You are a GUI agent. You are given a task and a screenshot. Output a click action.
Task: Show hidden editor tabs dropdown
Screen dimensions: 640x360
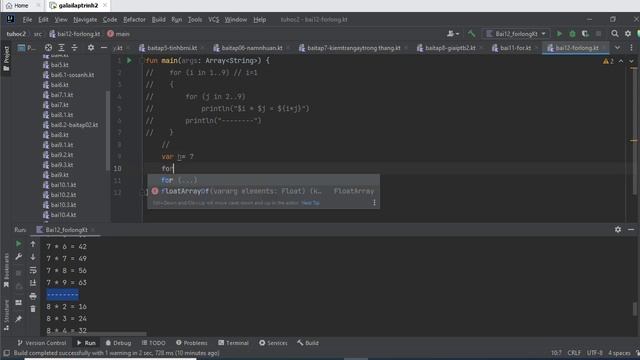pos(618,48)
